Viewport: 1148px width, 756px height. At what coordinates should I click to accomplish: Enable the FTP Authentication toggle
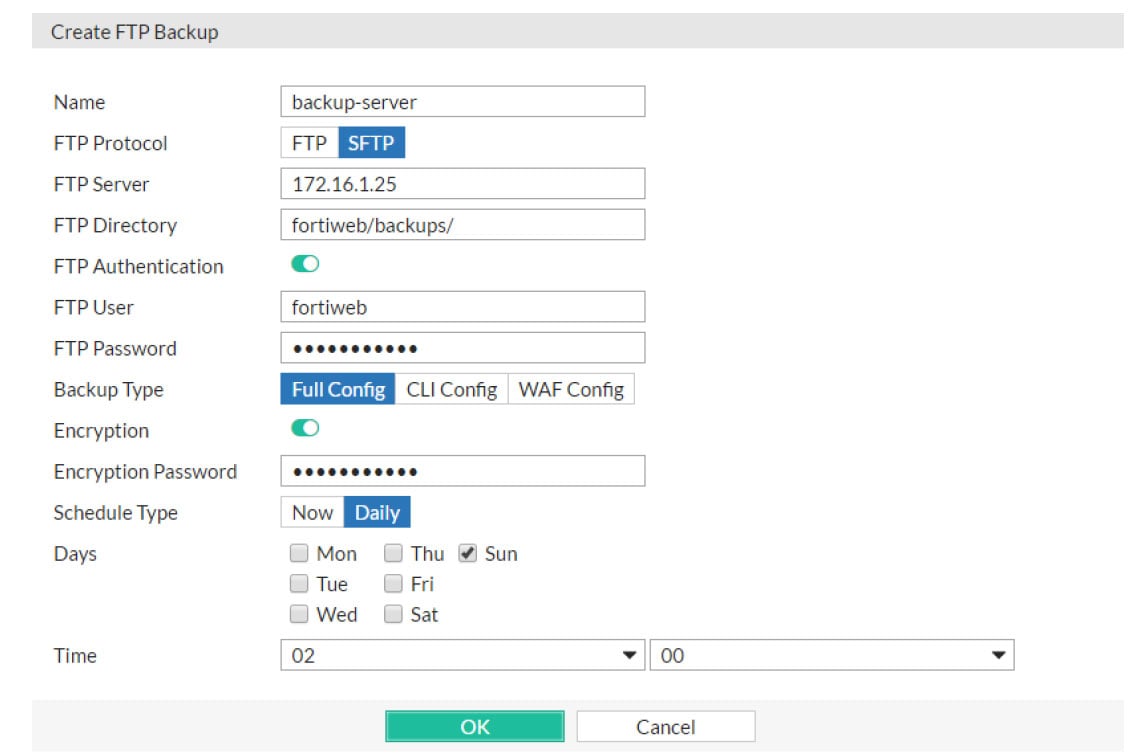pyautogui.click(x=305, y=263)
